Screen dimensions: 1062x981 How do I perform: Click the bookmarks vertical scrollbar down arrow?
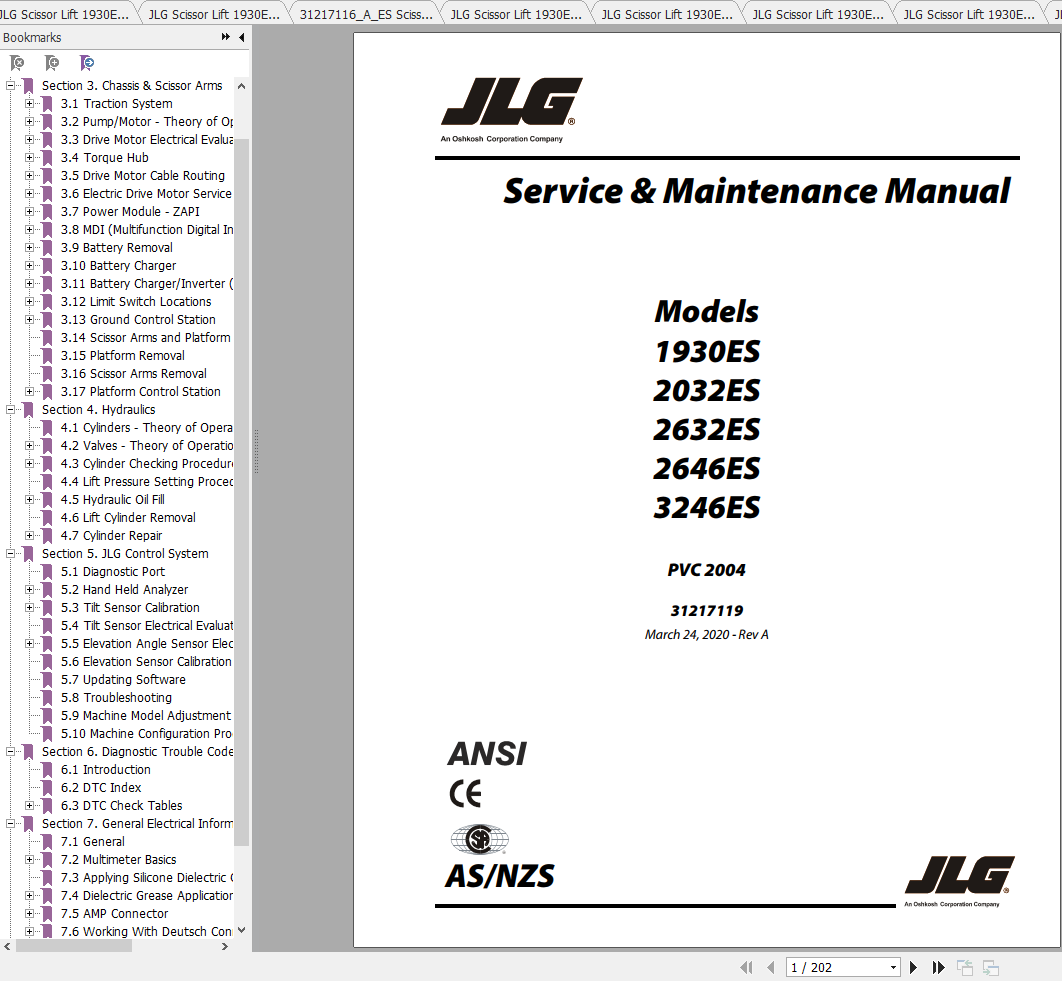coord(241,931)
